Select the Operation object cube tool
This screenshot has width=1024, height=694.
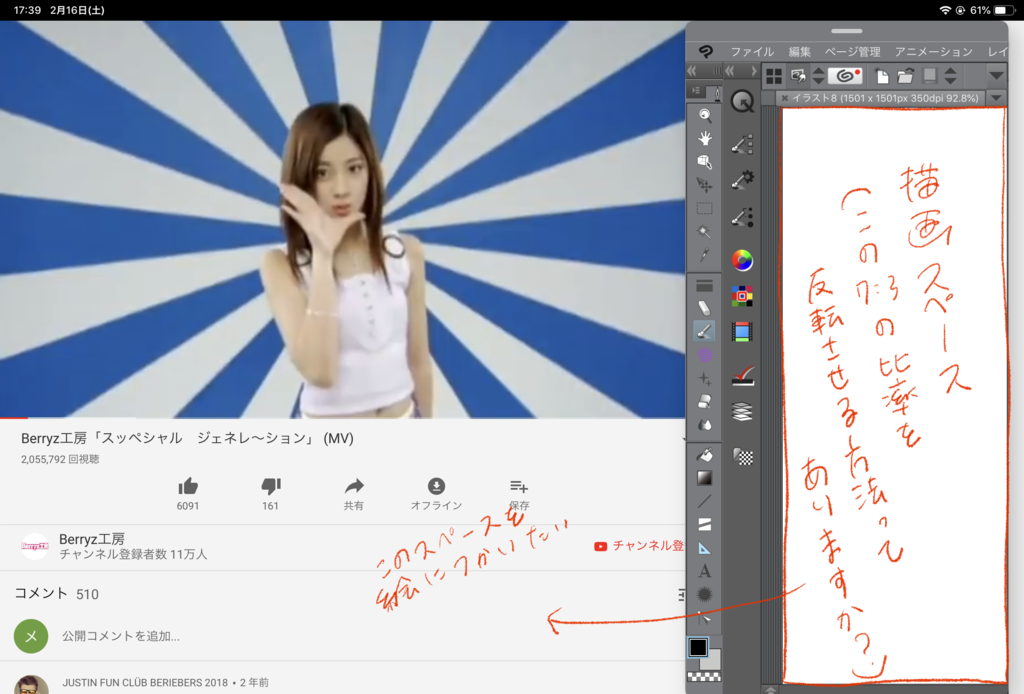pos(705,162)
